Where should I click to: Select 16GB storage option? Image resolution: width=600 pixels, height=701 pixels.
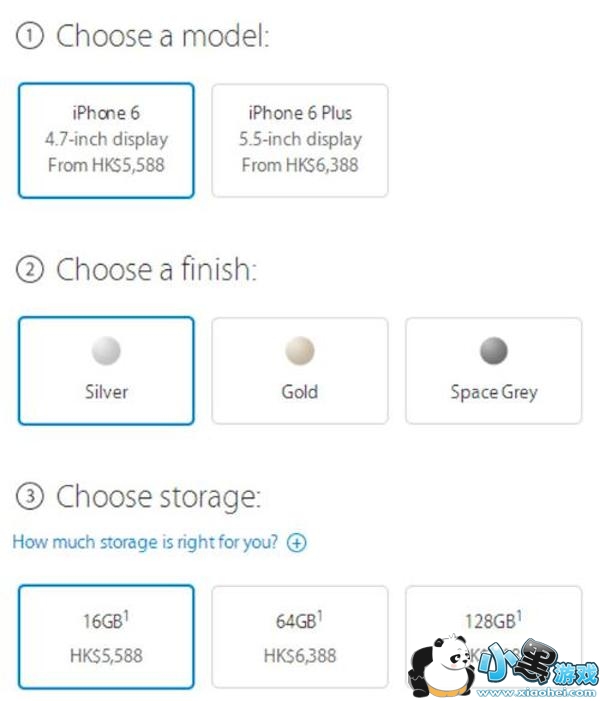(x=106, y=637)
